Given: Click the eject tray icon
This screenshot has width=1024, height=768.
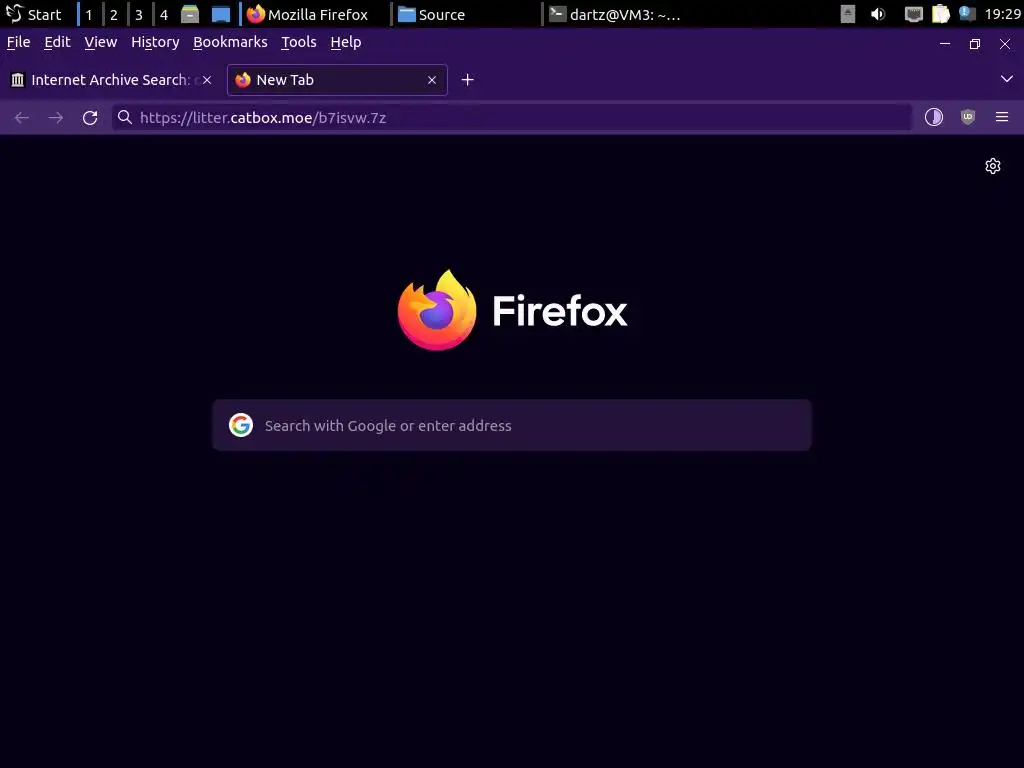Looking at the screenshot, I should click(848, 14).
